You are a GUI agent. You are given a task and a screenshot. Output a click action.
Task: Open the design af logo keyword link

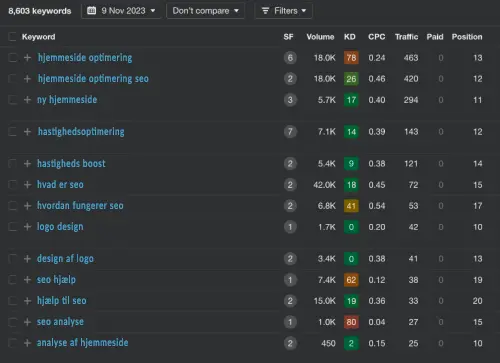(65, 259)
